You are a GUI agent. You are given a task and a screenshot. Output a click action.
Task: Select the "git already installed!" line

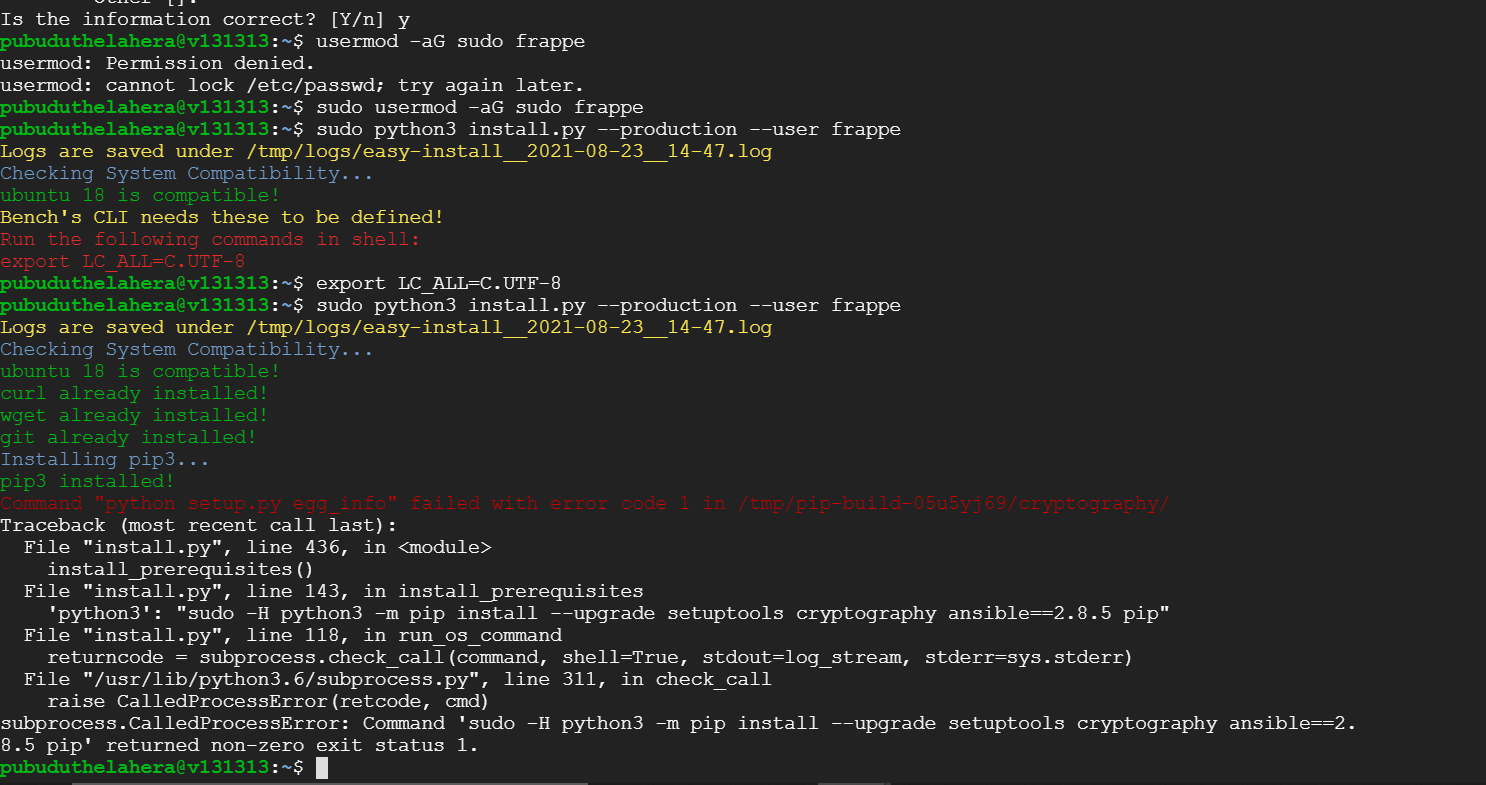click(x=128, y=437)
